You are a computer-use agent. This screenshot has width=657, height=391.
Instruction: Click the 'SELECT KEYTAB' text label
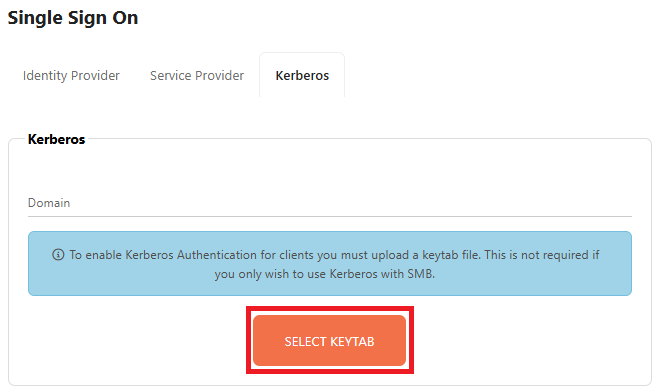click(329, 342)
